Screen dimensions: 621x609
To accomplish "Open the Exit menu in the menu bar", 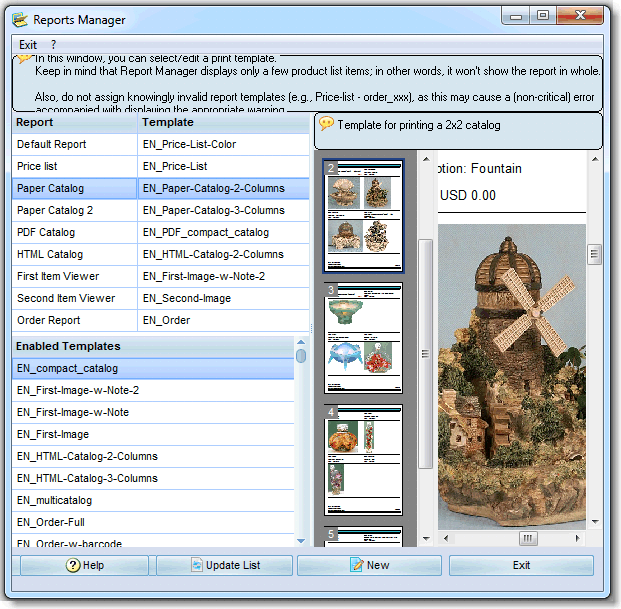I will [28, 45].
